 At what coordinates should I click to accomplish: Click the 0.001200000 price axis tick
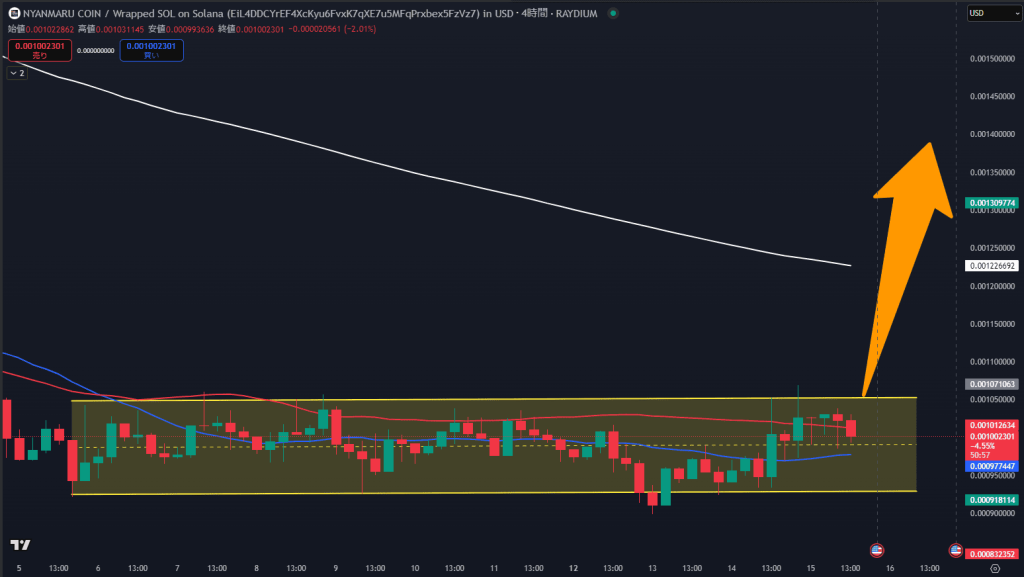[x=992, y=287]
